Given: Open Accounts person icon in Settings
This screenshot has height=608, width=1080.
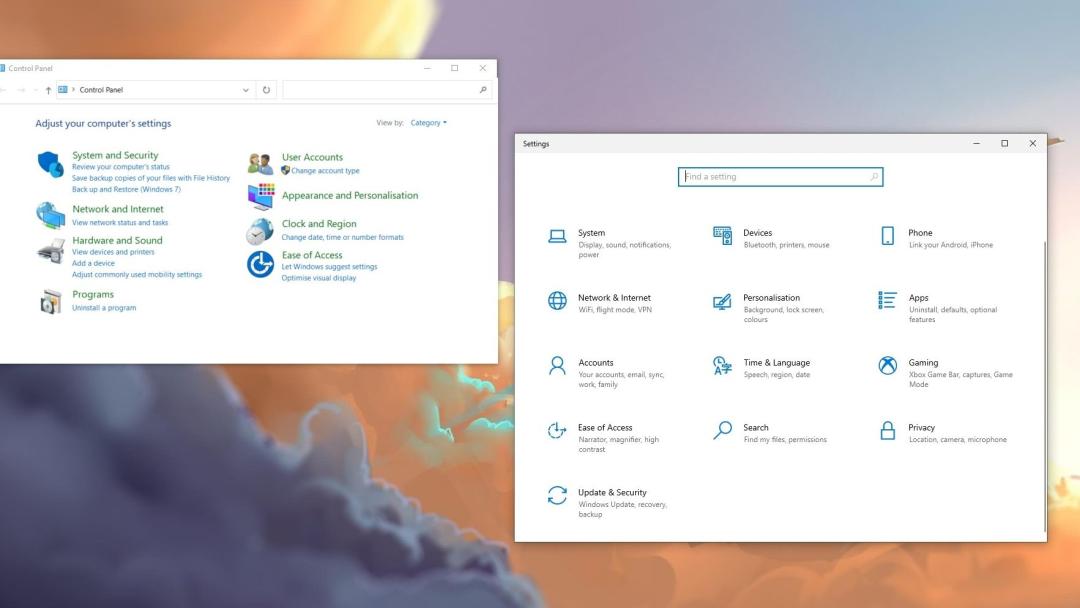Looking at the screenshot, I should pos(557,366).
